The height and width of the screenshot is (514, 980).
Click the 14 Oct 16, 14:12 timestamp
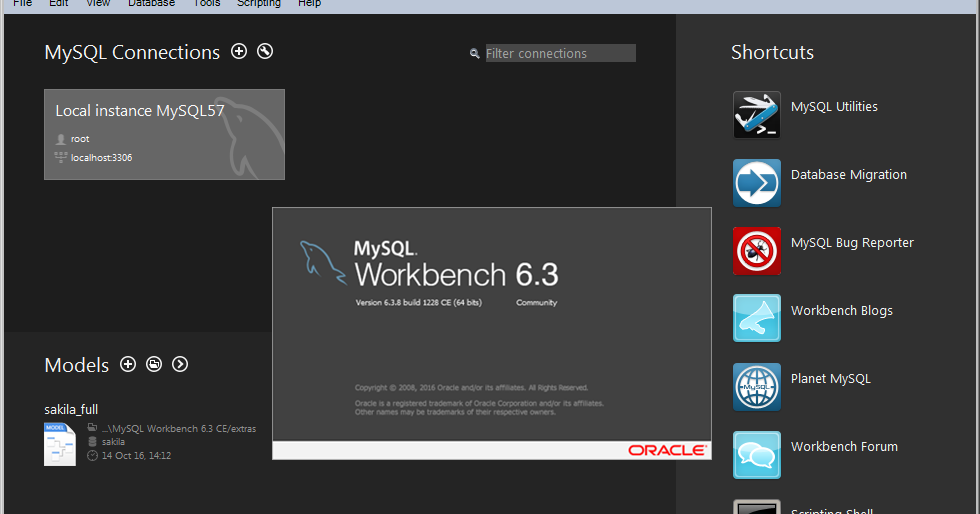[136, 455]
